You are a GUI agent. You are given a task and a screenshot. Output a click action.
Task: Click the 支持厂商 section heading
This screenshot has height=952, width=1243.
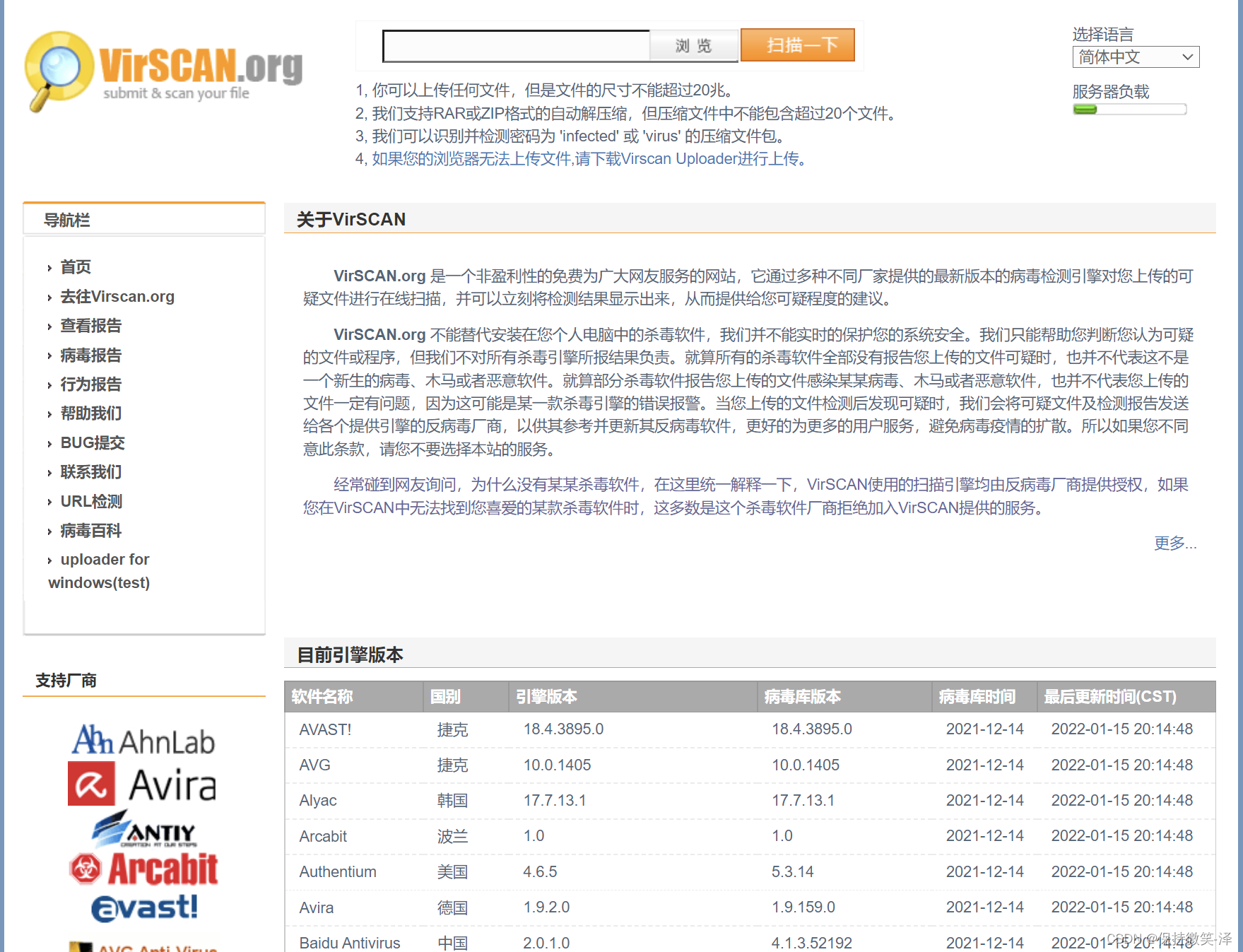pos(66,681)
